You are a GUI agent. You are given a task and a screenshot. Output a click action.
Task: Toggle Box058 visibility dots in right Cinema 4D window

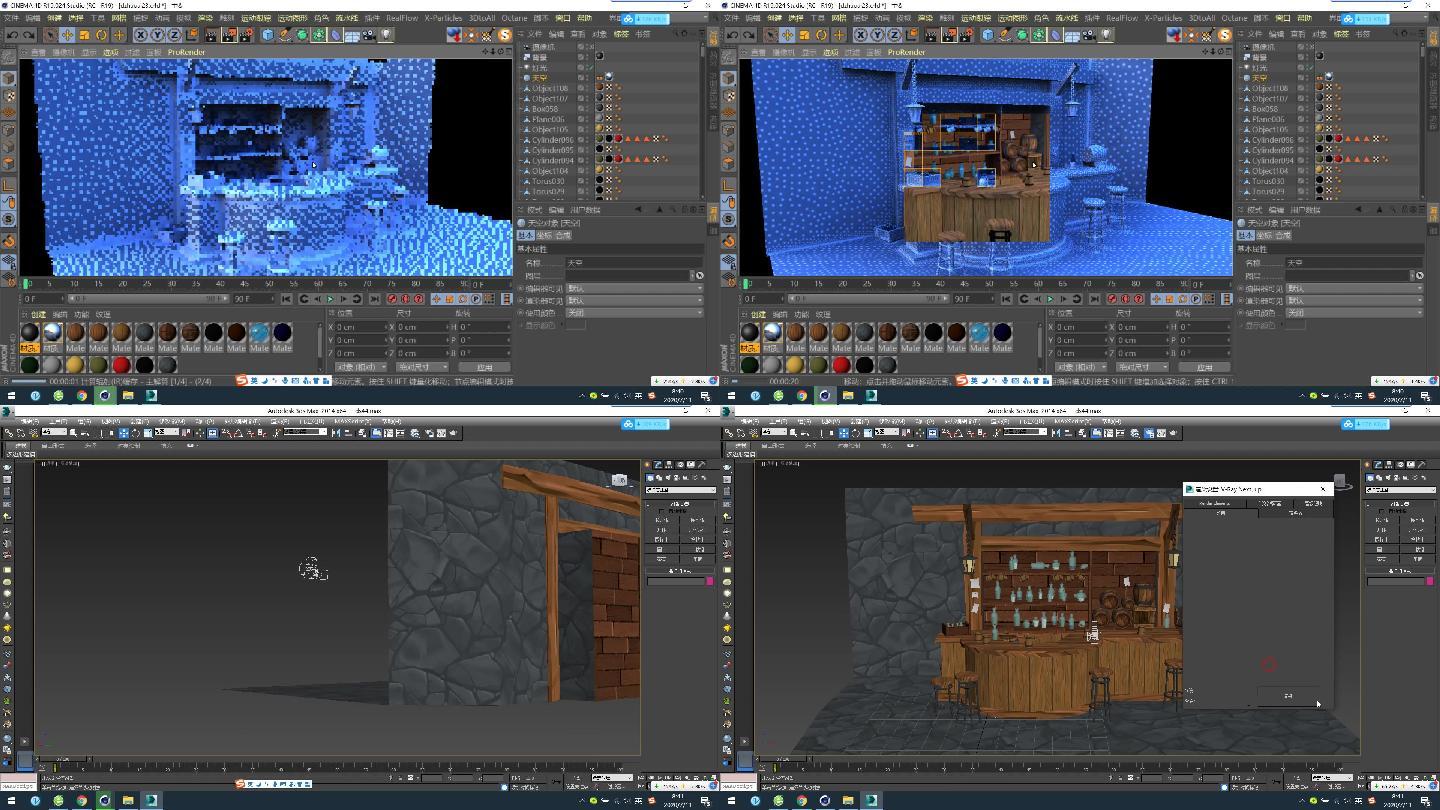pos(1307,108)
